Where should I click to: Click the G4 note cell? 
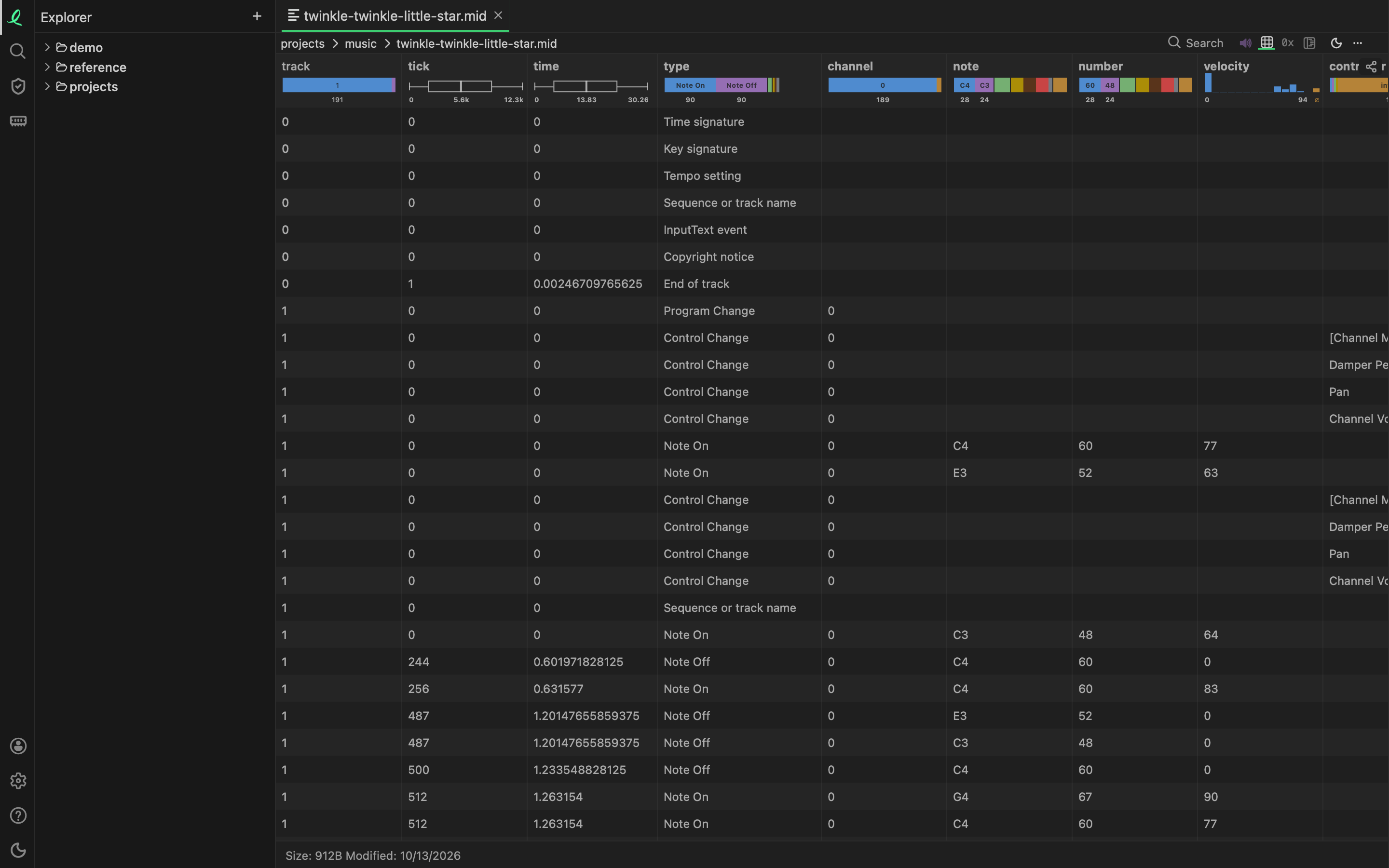[1008, 797]
